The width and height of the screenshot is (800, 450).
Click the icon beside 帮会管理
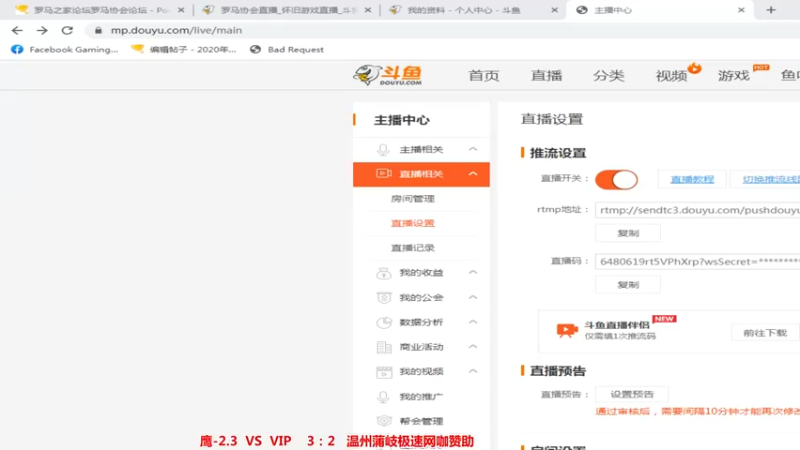[x=384, y=421]
